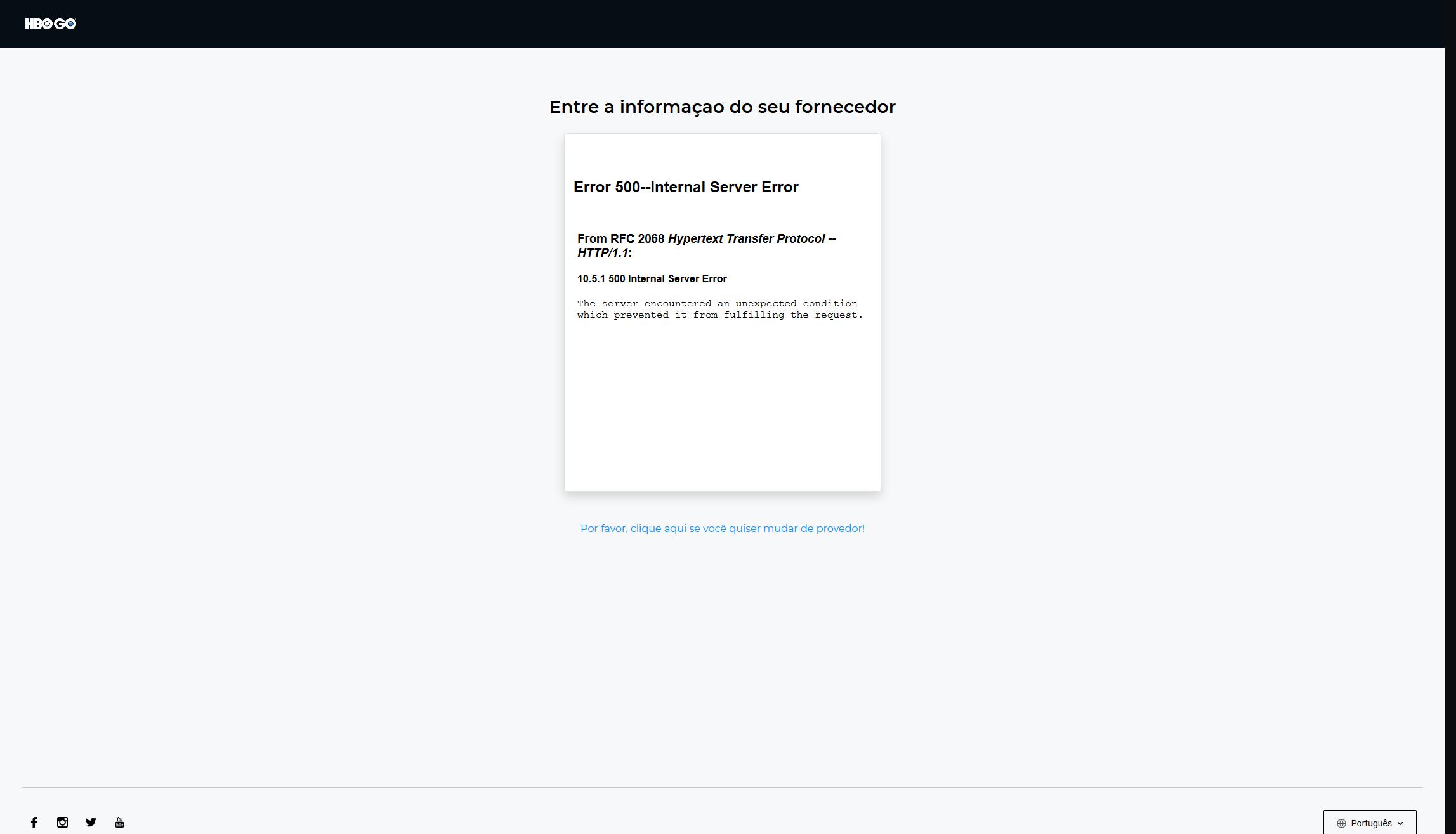This screenshot has width=1456, height=834.
Task: Open the Facebook page icon
Action: click(x=34, y=822)
